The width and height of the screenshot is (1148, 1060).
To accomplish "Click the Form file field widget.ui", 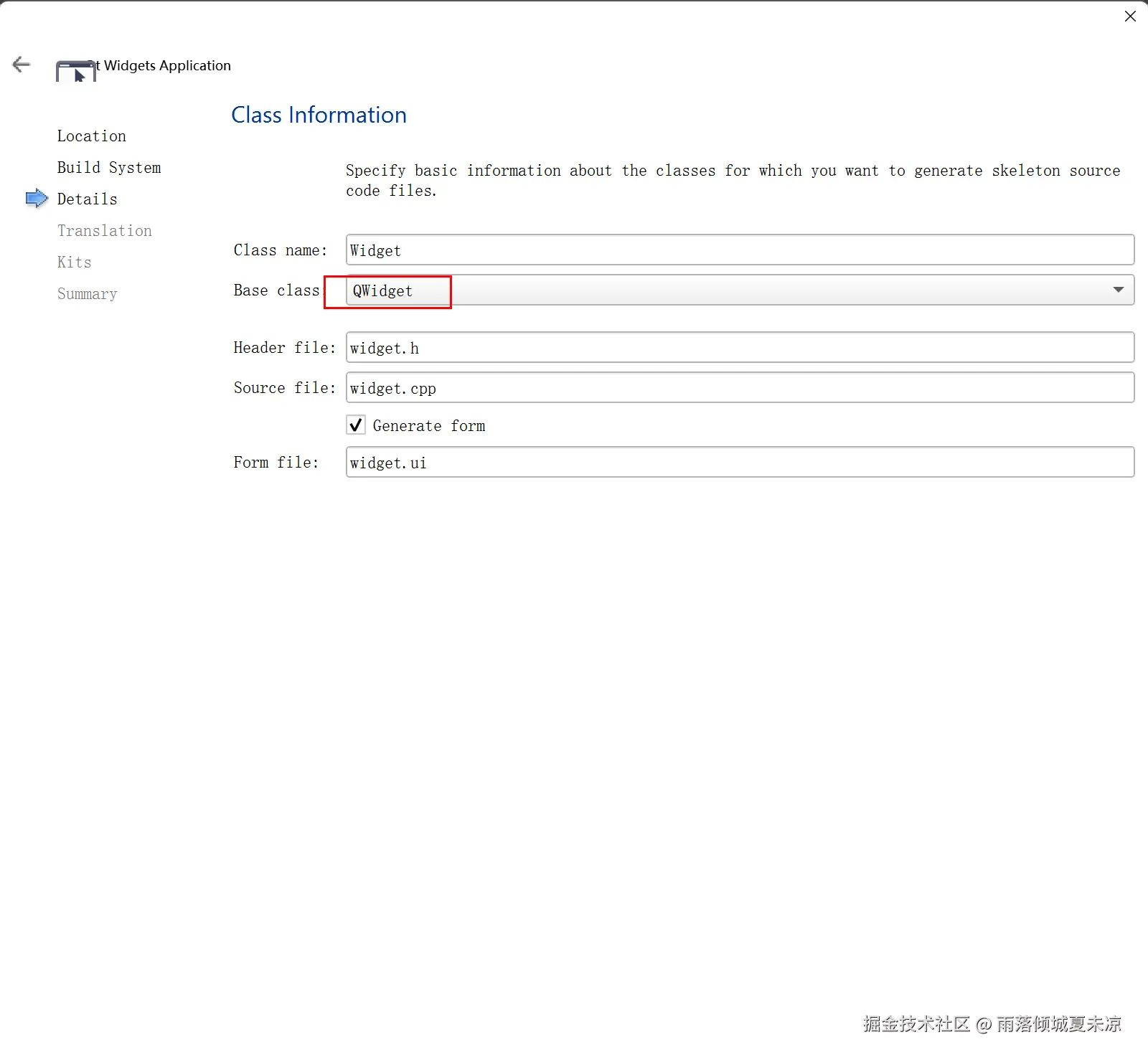I will (740, 462).
